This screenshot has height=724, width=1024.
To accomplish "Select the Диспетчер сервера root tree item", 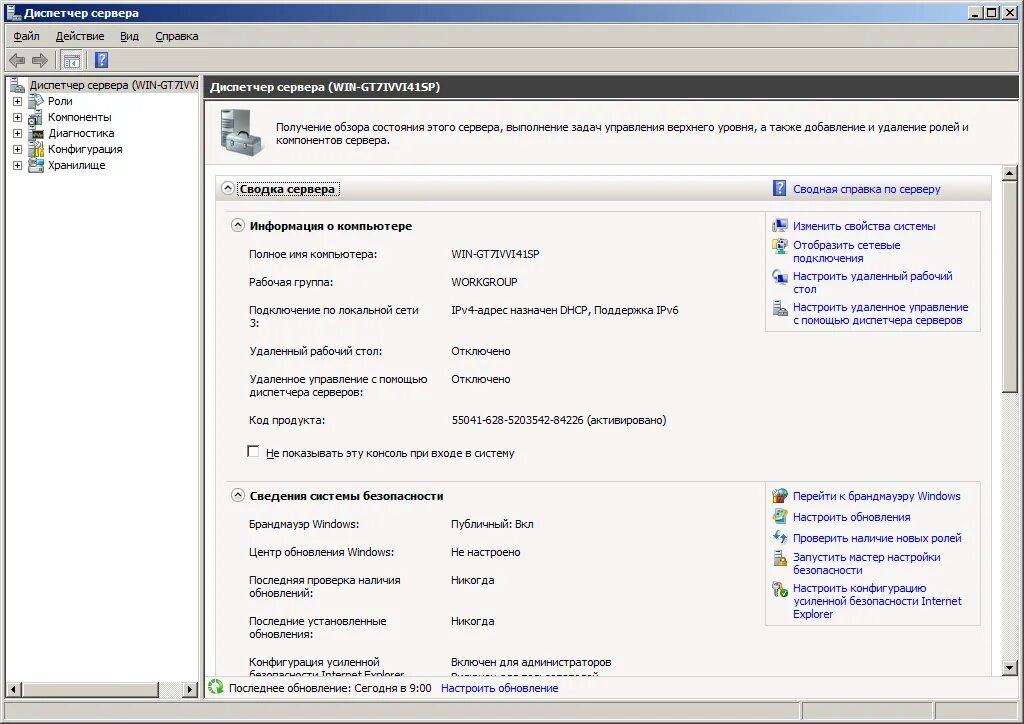I will click(114, 85).
